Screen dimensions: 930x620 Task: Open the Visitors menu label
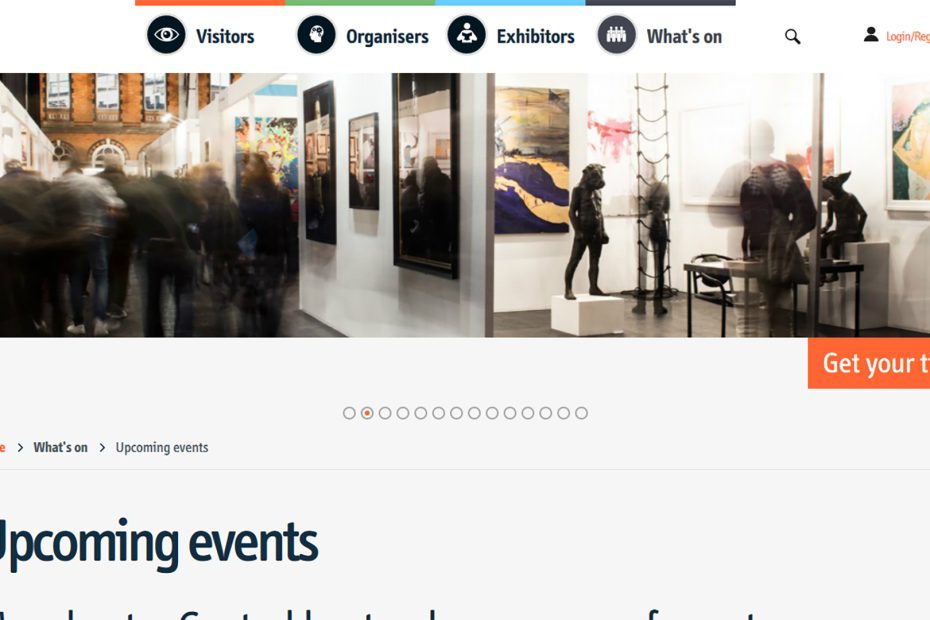tap(225, 37)
